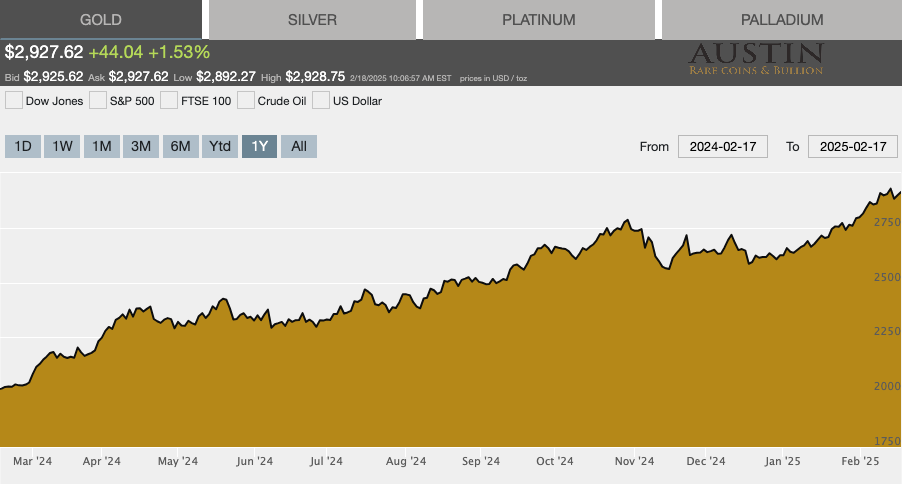Select the 6M range button
902x484 pixels.
coord(180,146)
